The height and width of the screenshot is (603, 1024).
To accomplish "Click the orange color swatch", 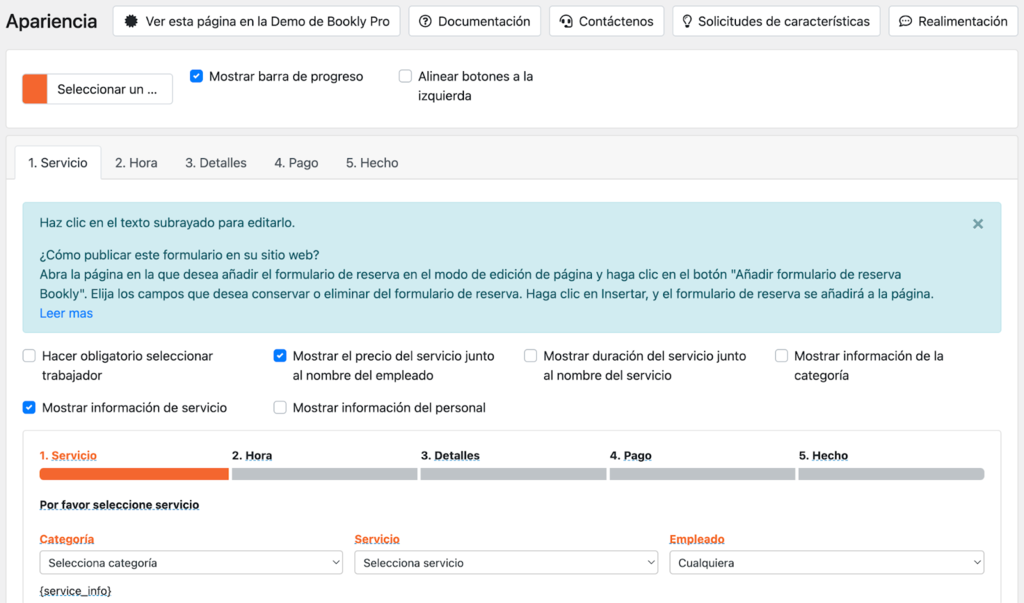I will (35, 88).
